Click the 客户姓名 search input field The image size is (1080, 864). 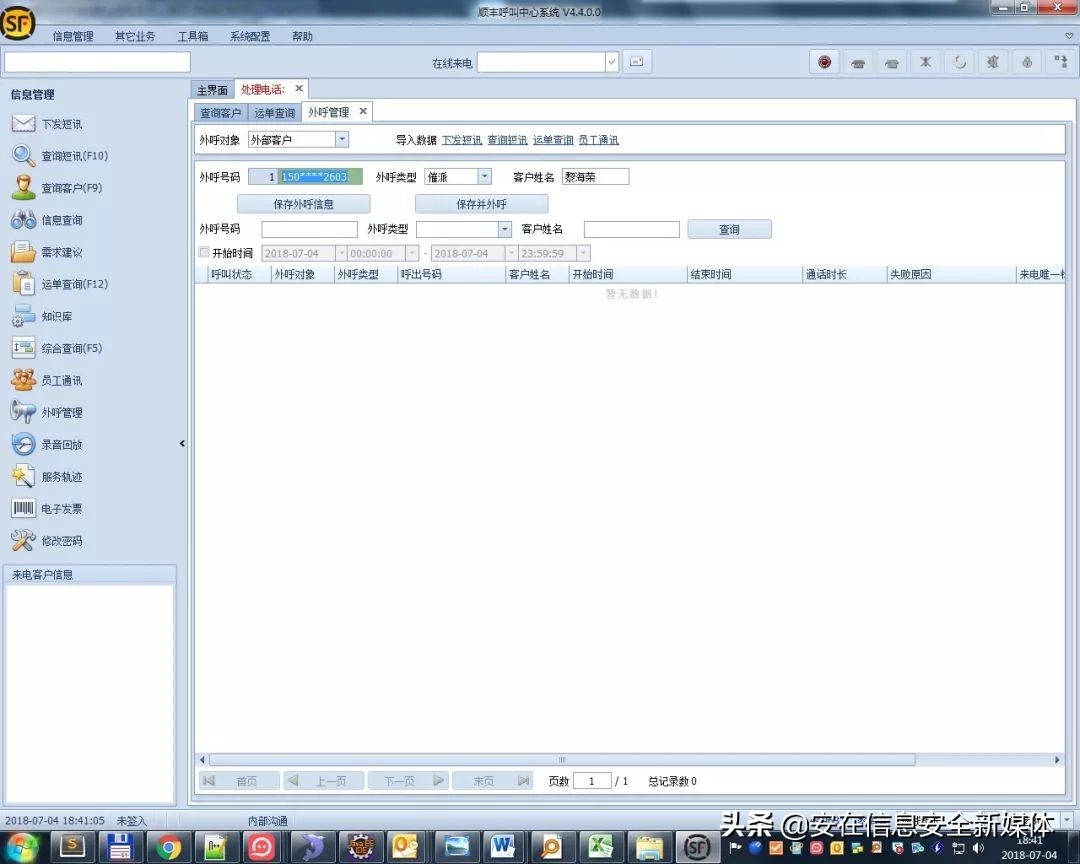coord(631,230)
